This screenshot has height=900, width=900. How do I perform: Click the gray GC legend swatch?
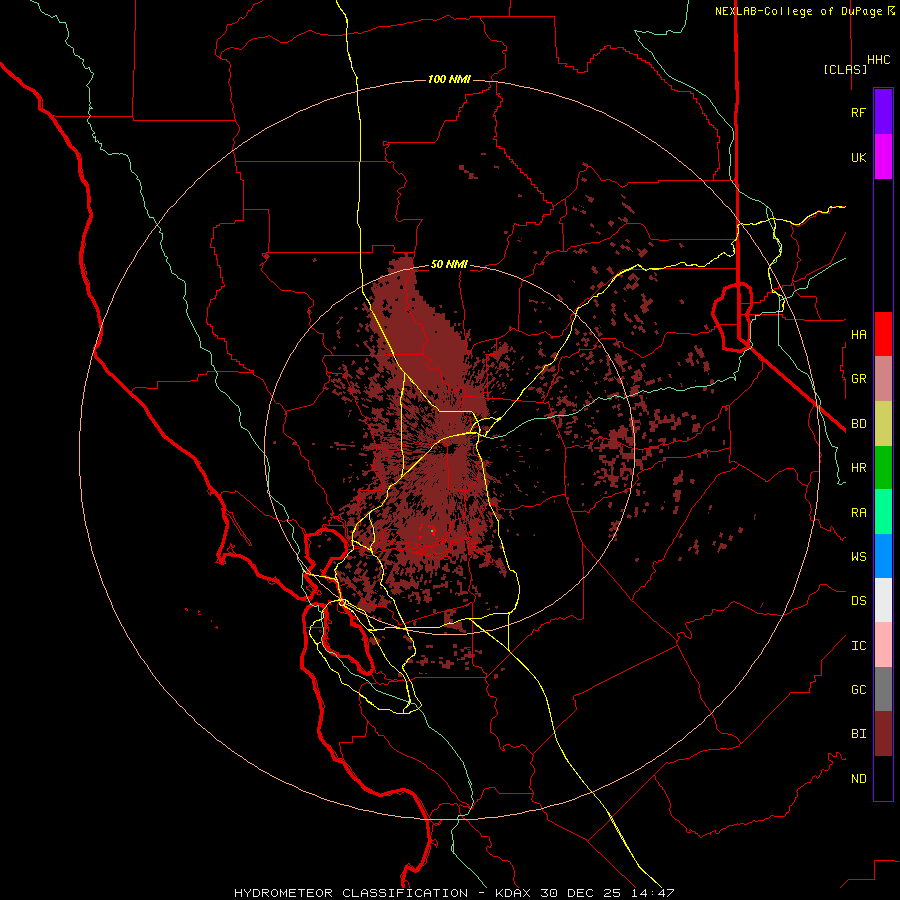883,689
